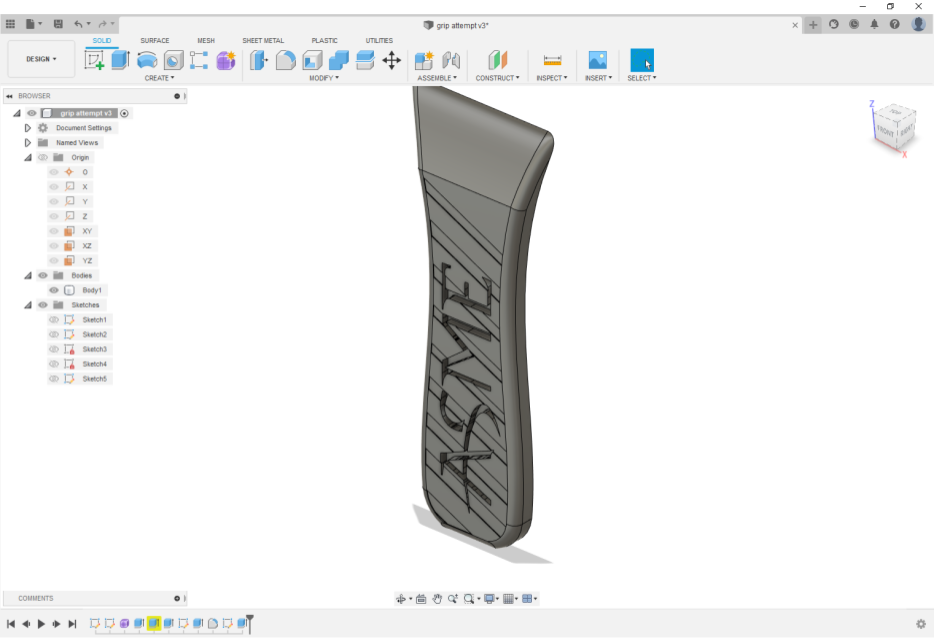The image size is (934, 638).
Task: Expand the Document Settings node
Action: click(27, 127)
